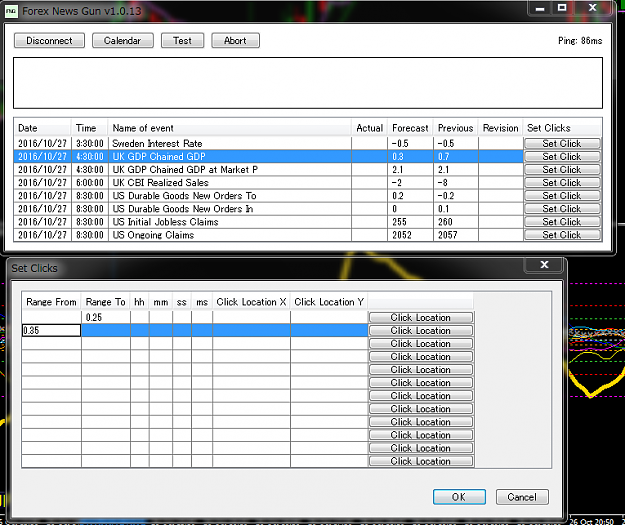Select the US Initial Jobless Claims row
This screenshot has width=625, height=525.
pos(268,222)
